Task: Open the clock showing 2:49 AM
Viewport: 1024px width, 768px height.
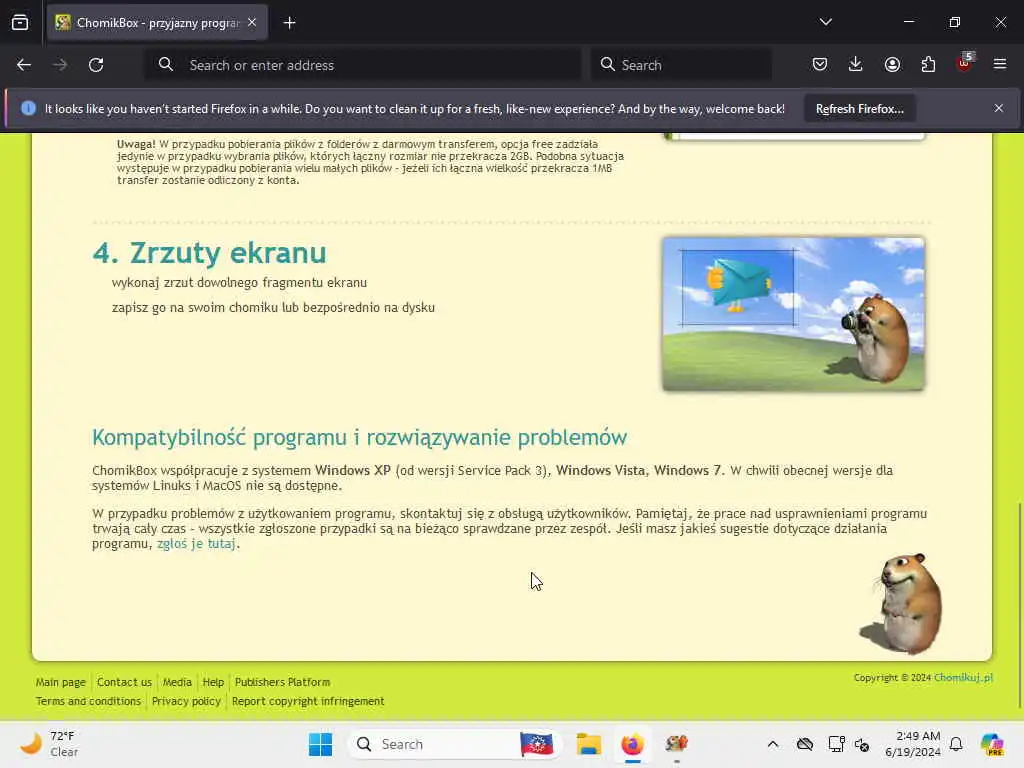Action: pos(912,744)
